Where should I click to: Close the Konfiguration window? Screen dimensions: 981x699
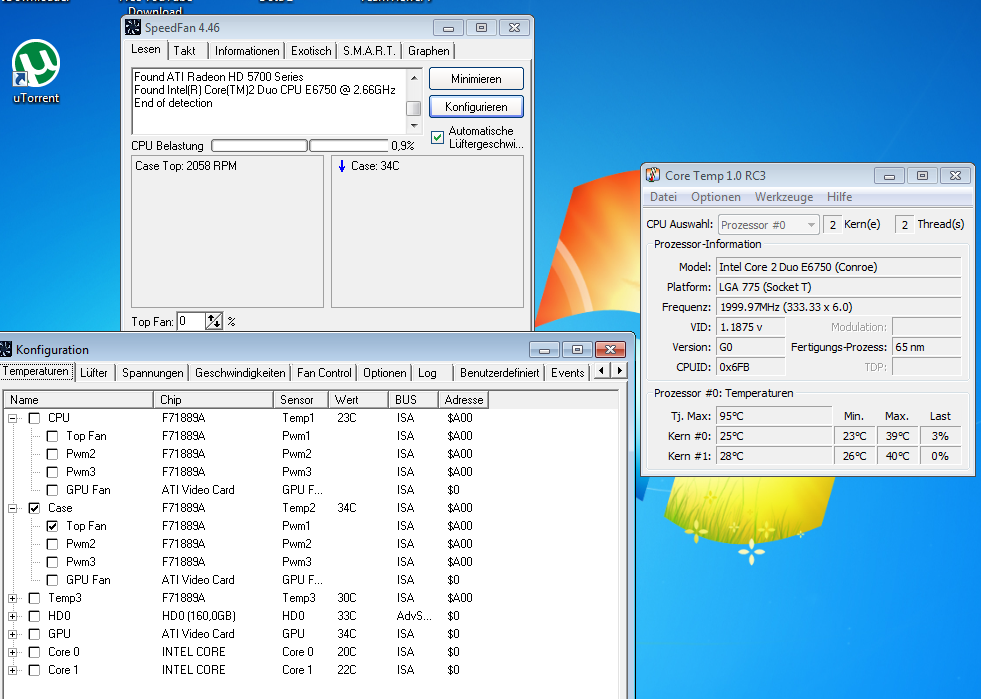pyautogui.click(x=610, y=349)
